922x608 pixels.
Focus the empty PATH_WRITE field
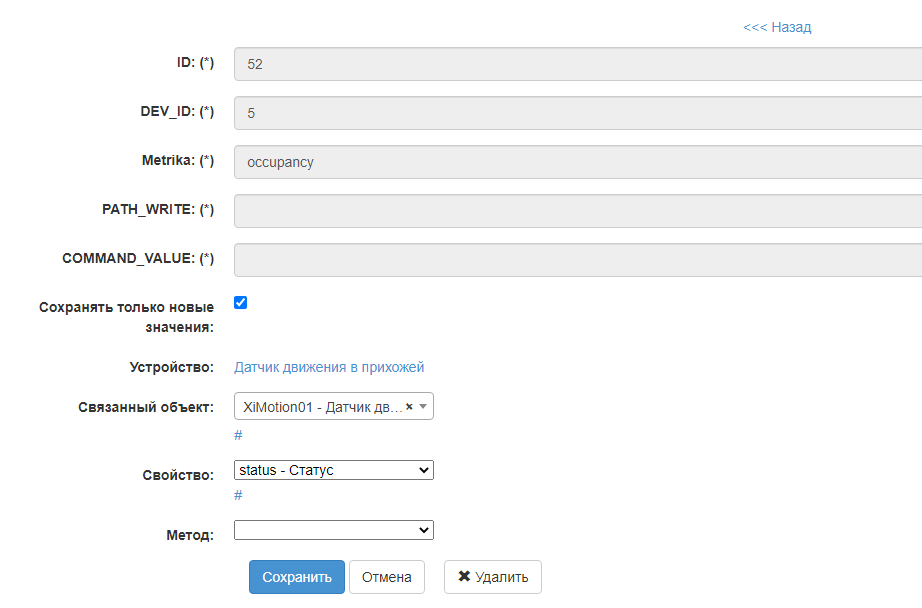pos(578,211)
